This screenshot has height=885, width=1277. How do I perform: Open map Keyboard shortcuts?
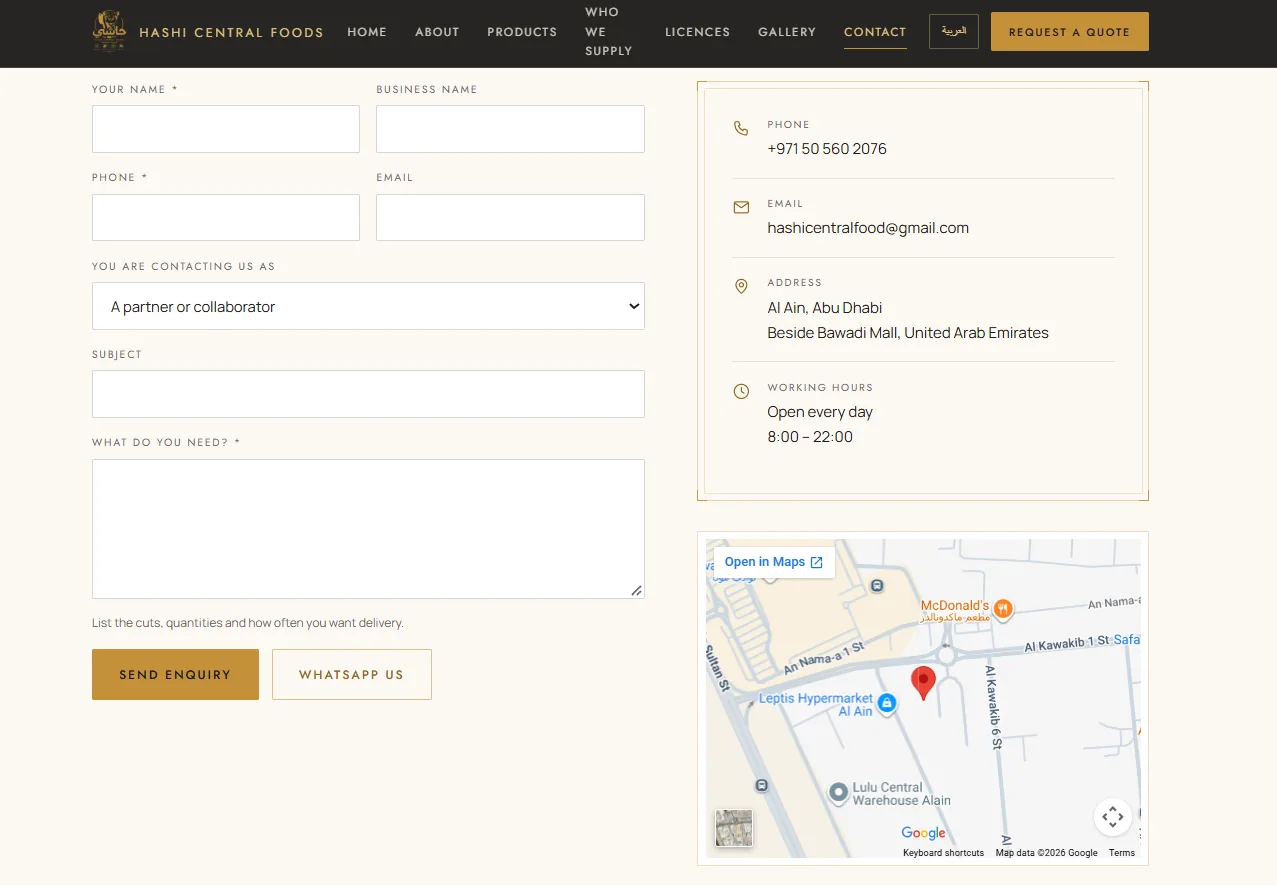943,853
